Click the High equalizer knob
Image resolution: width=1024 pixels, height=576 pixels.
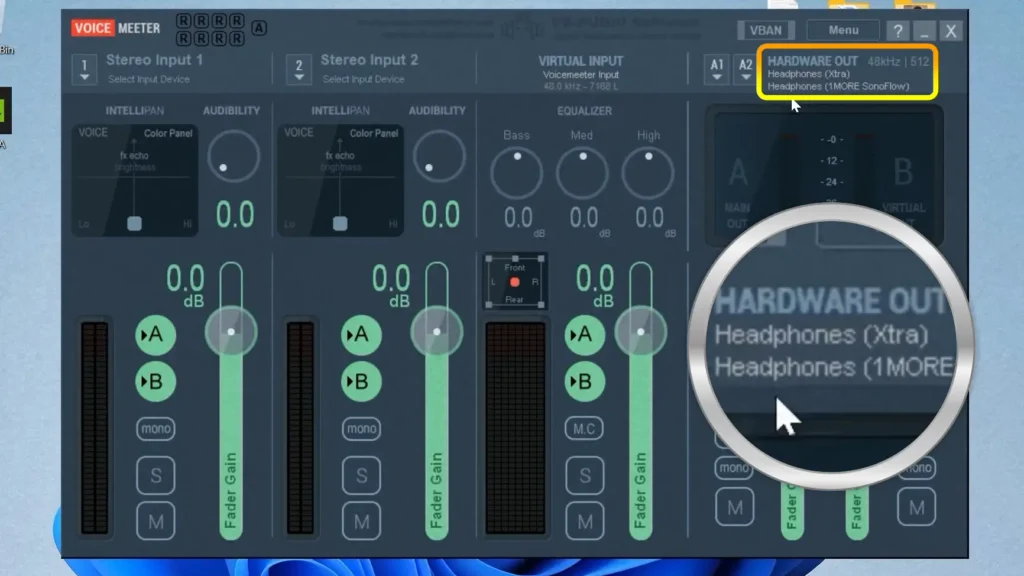648,172
